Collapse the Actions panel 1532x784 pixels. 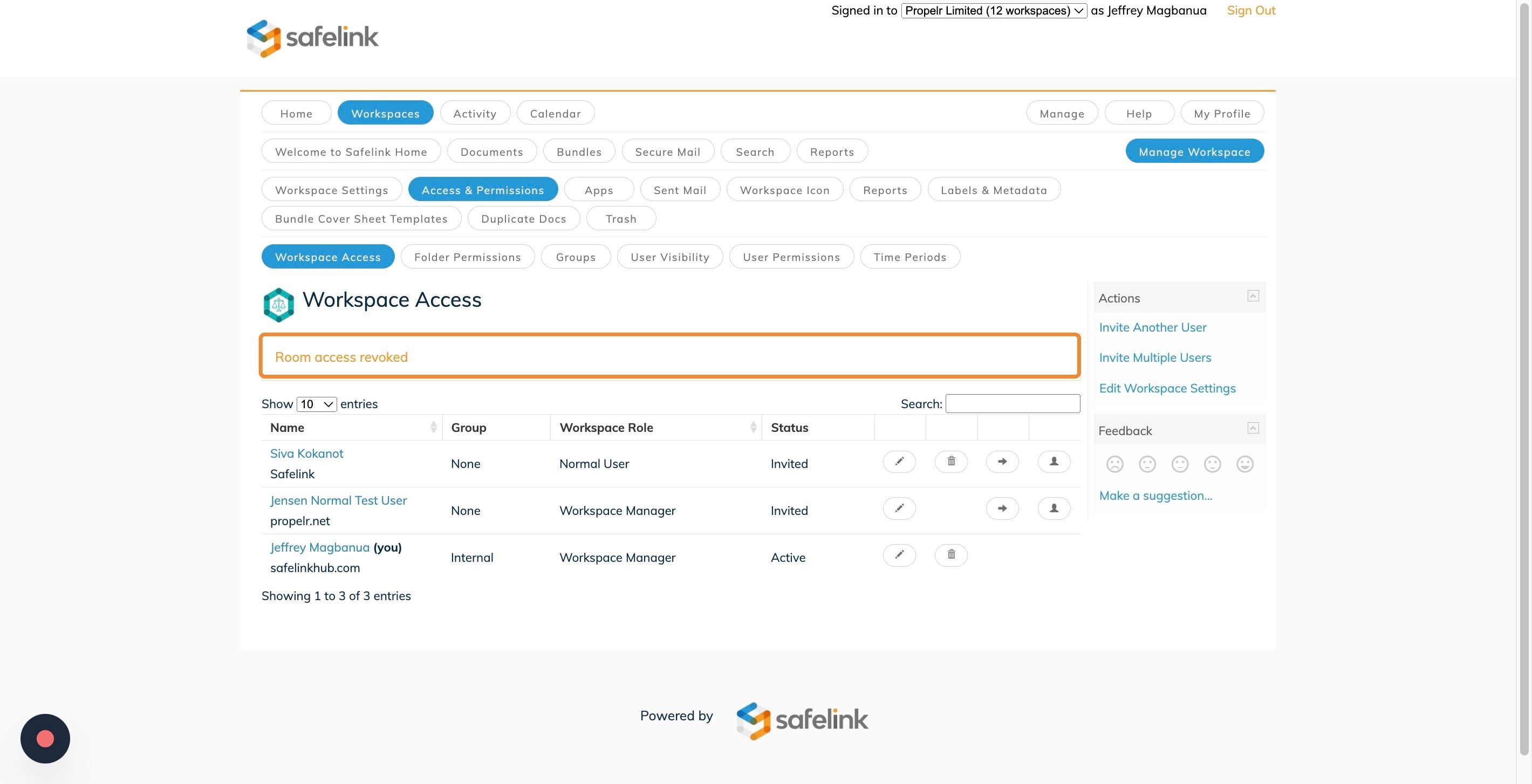(1253, 296)
